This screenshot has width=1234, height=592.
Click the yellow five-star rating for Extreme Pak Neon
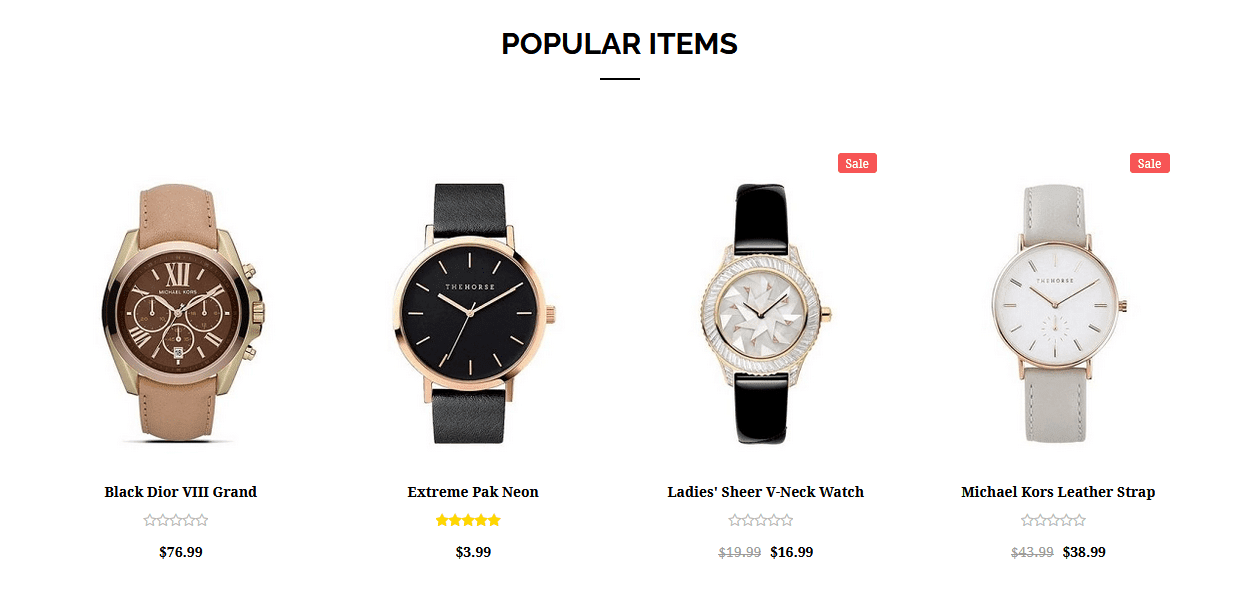click(468, 520)
